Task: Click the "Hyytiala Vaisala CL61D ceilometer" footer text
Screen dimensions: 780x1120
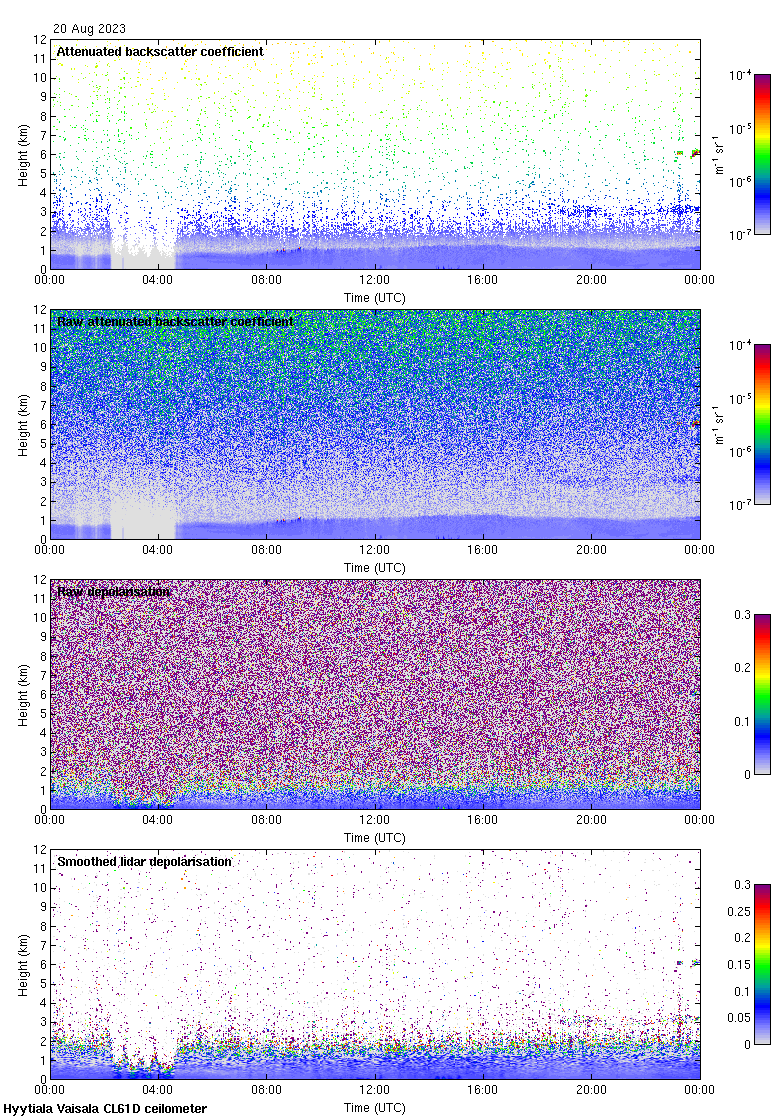Action: tap(105, 1109)
